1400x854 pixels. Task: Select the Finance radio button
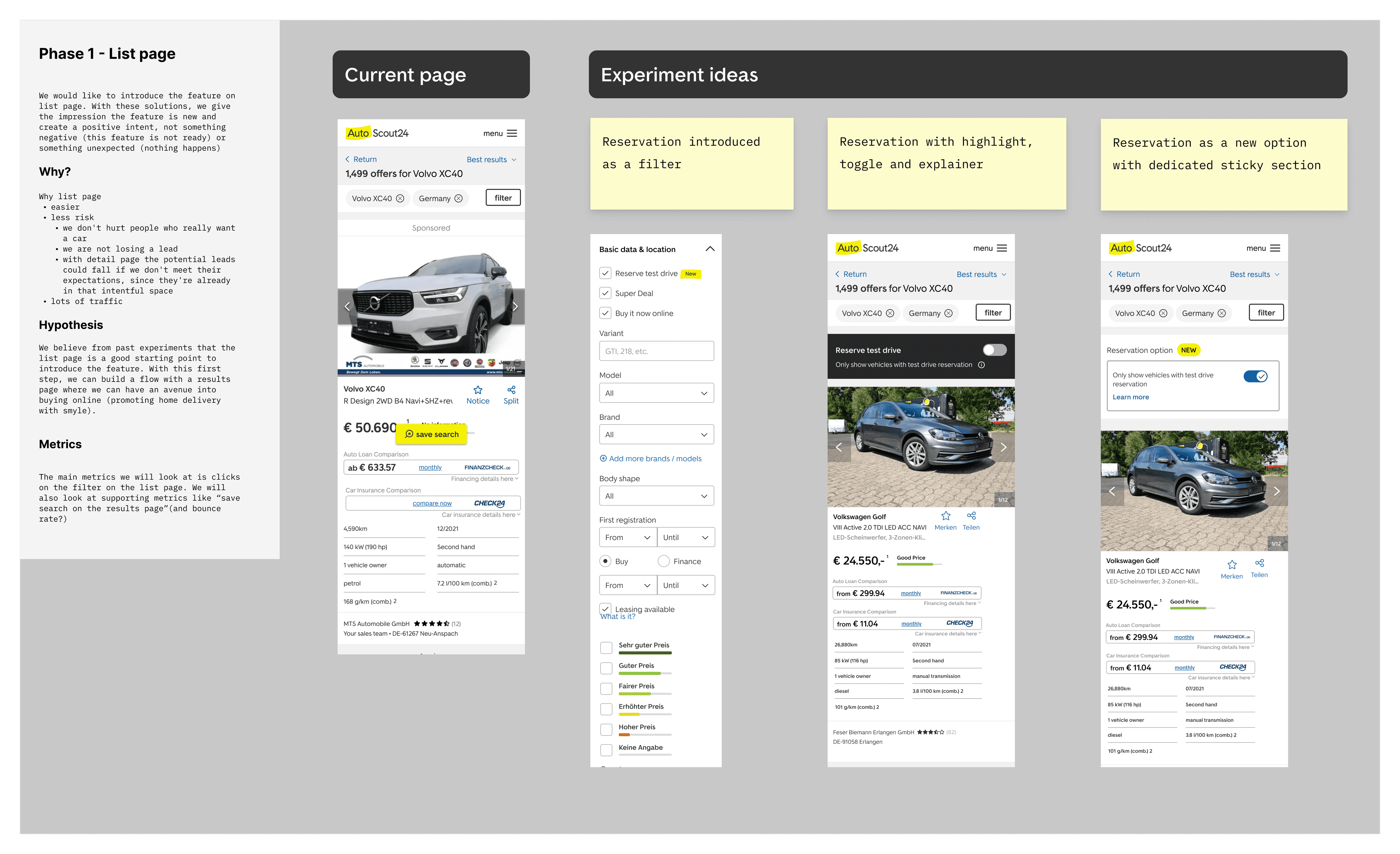(x=664, y=562)
